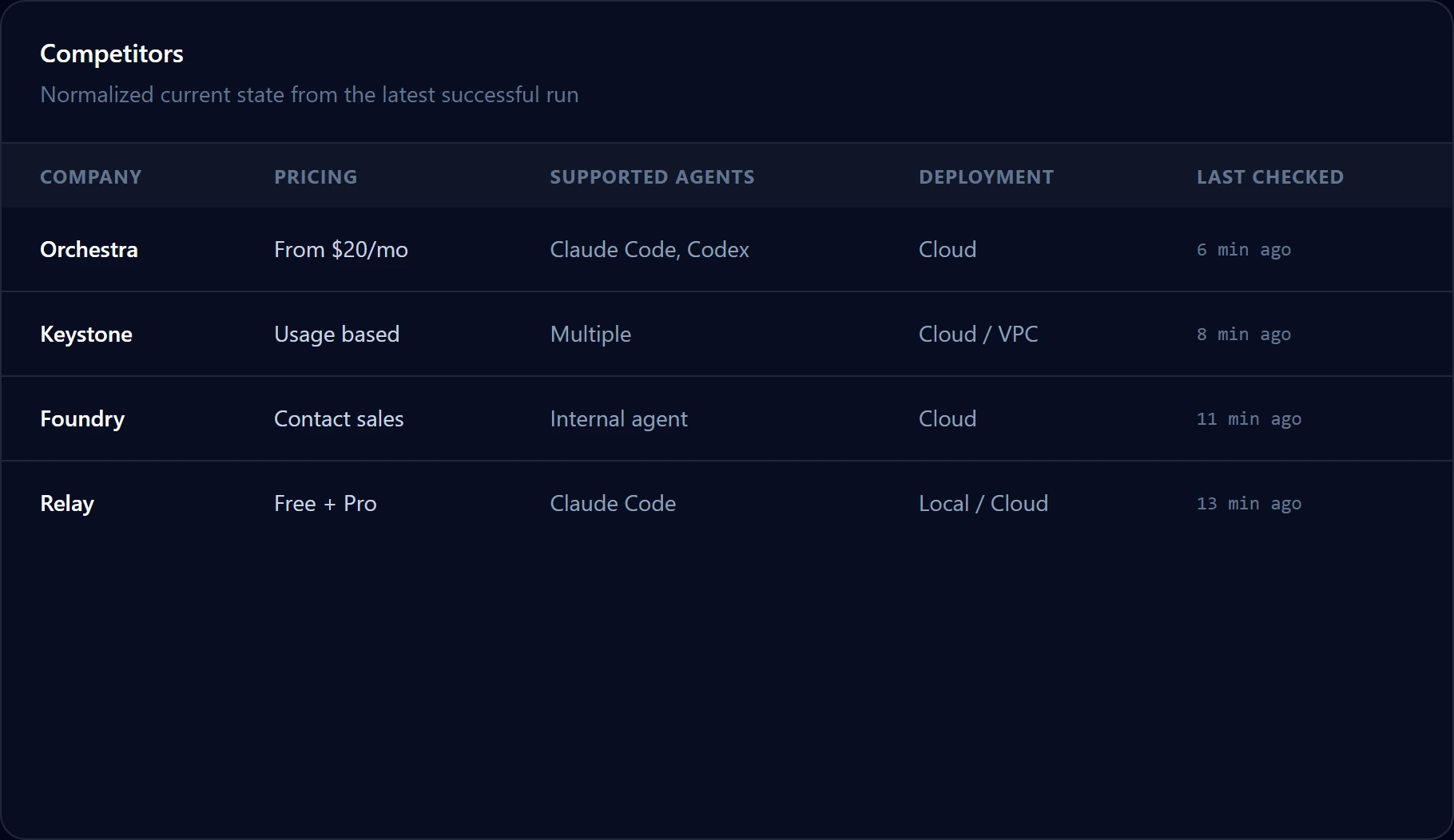Click the 'Cloud / VPC' deployment cell
Screen dimensions: 1454x840
979,334
